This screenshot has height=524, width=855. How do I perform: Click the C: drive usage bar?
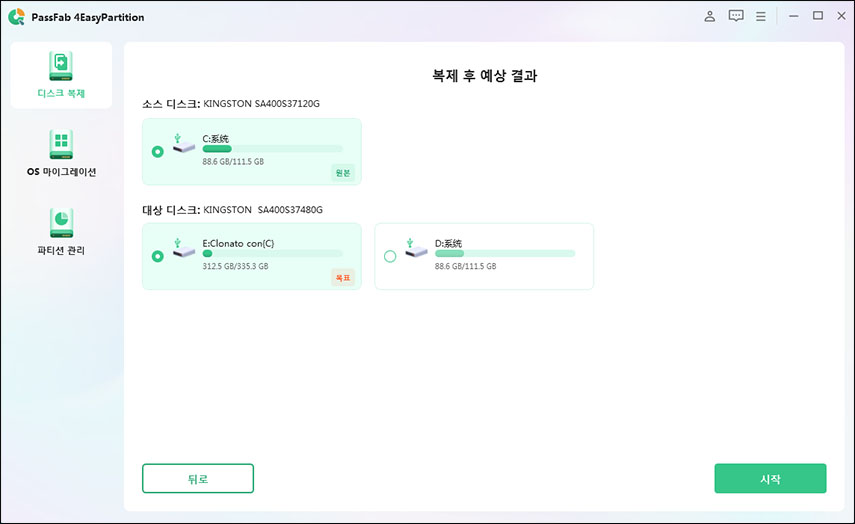point(273,149)
